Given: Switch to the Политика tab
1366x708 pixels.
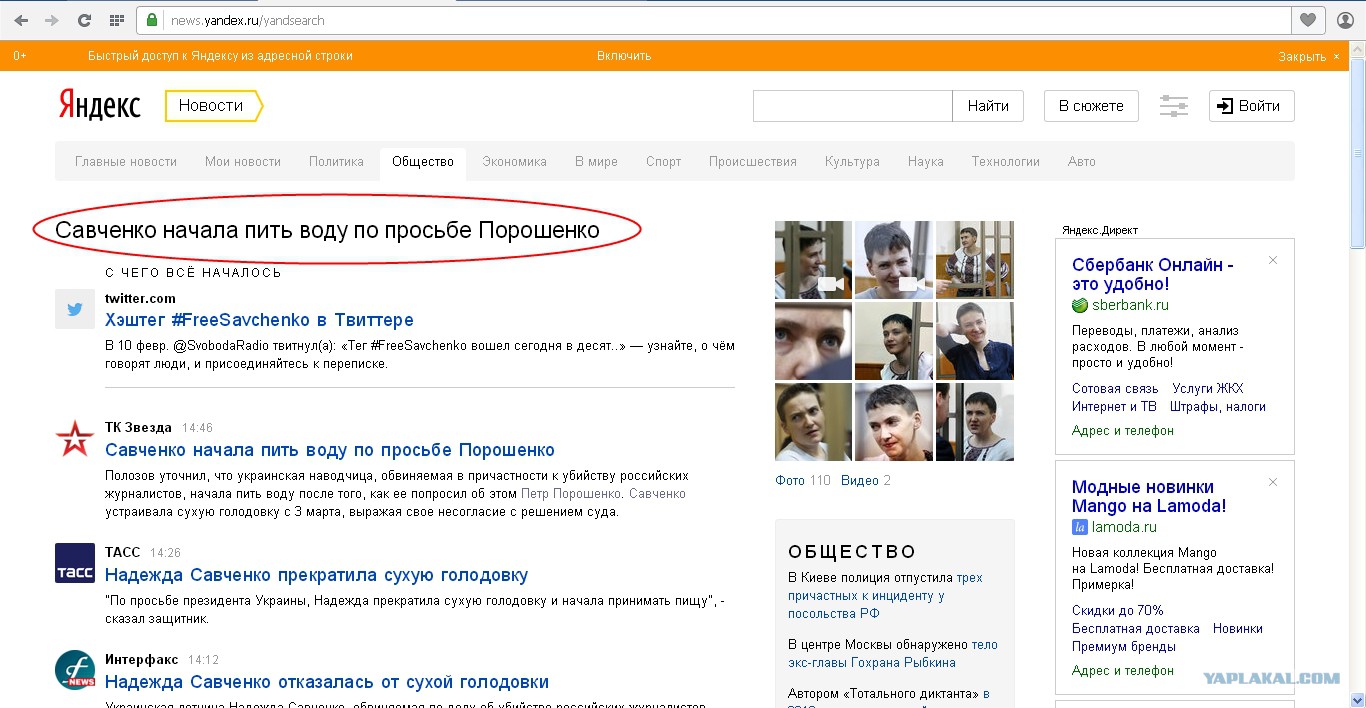Looking at the screenshot, I should pos(336,161).
